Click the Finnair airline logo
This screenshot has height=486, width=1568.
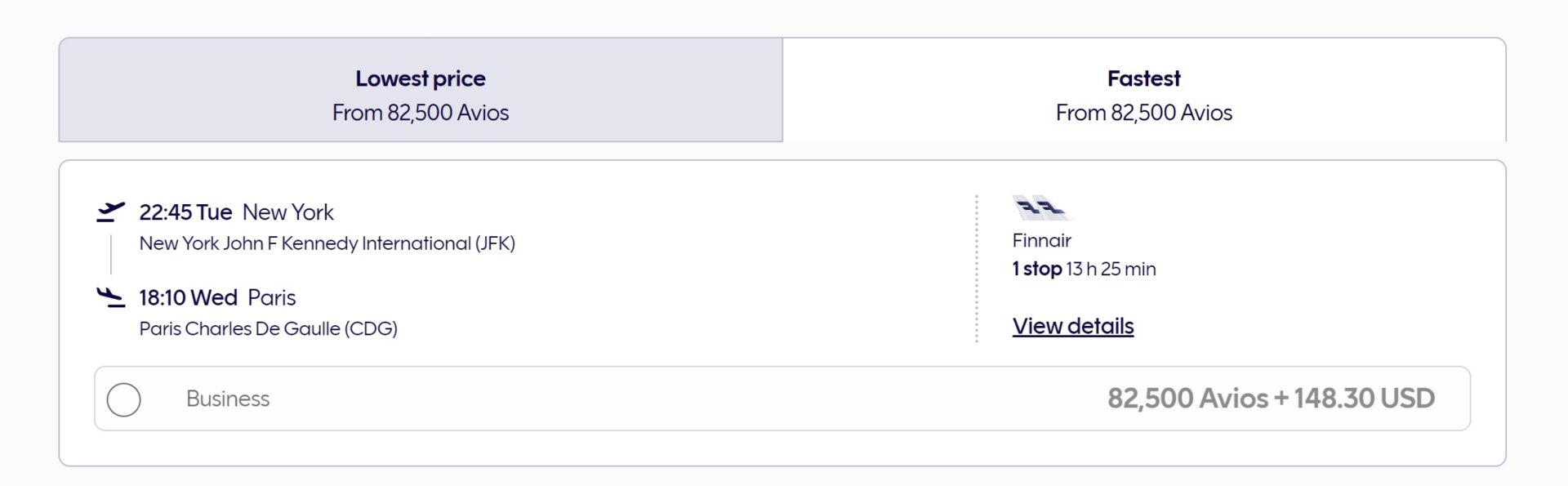click(1040, 208)
